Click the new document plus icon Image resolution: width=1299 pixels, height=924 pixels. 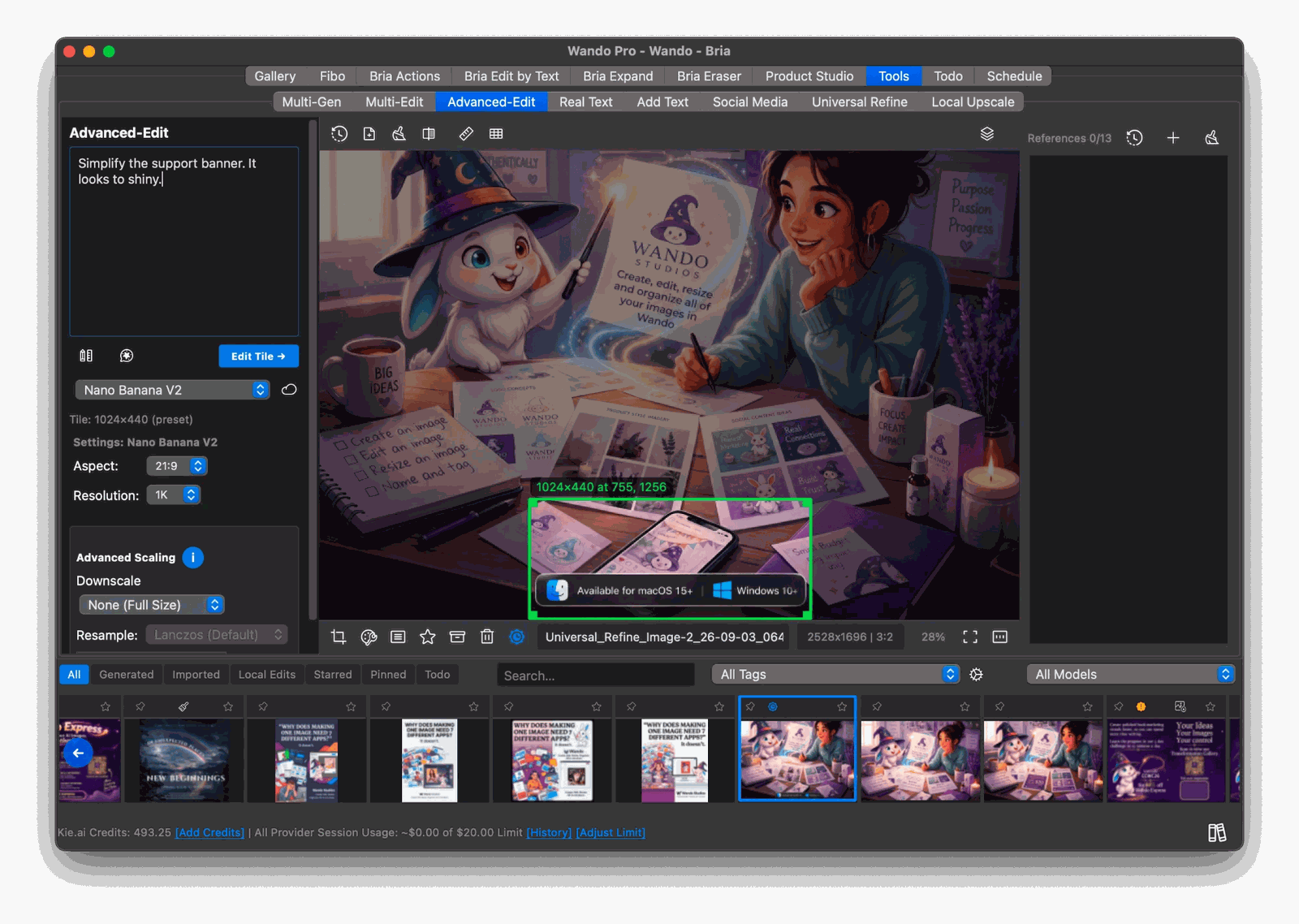point(369,134)
